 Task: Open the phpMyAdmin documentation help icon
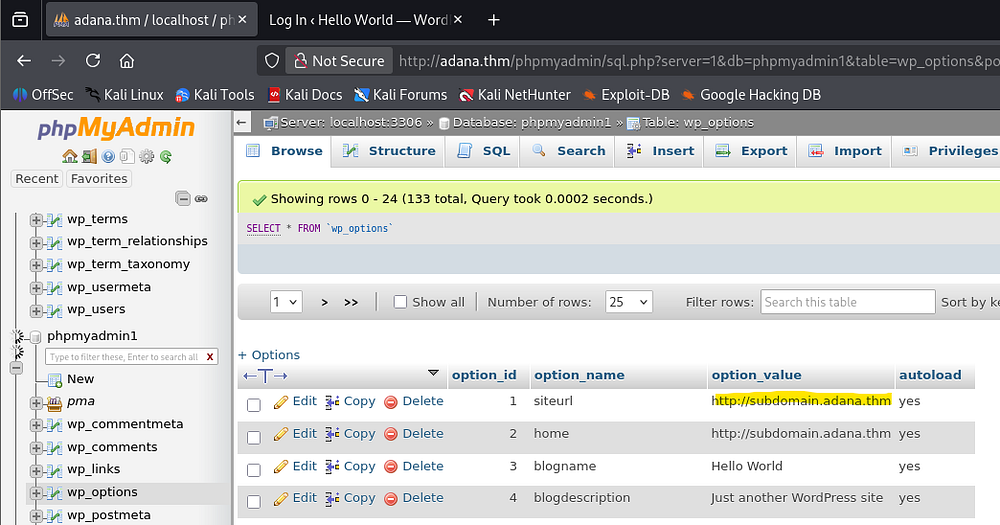[x=108, y=156]
